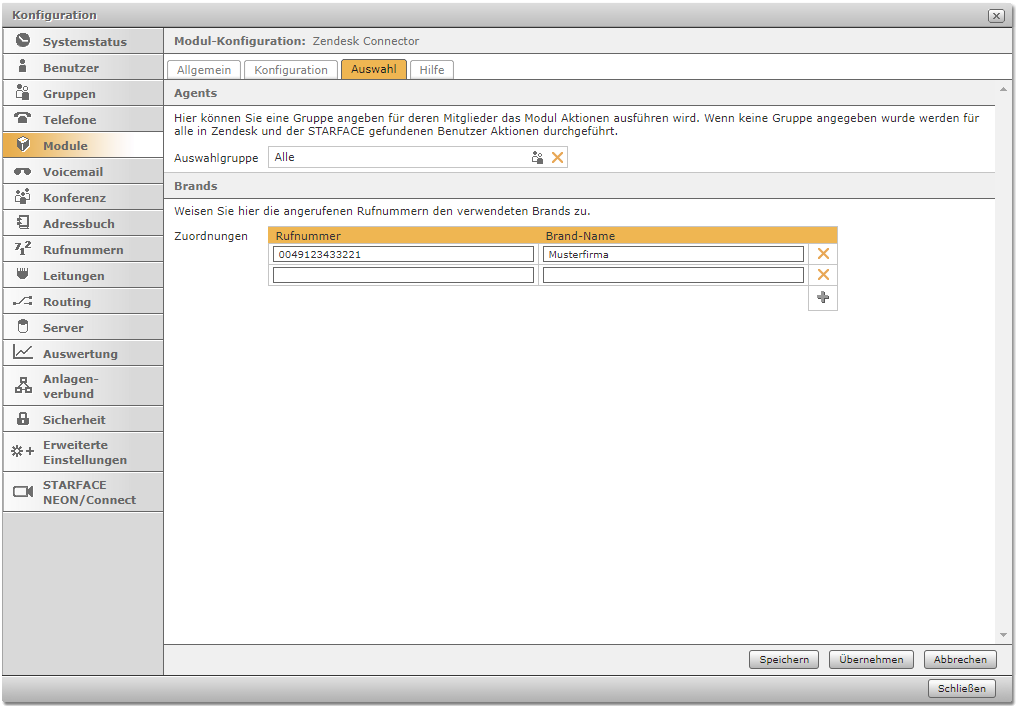The image size is (1016, 706).
Task: Click the group picker icon beside Auswahlgruppe
Action: coord(537,158)
